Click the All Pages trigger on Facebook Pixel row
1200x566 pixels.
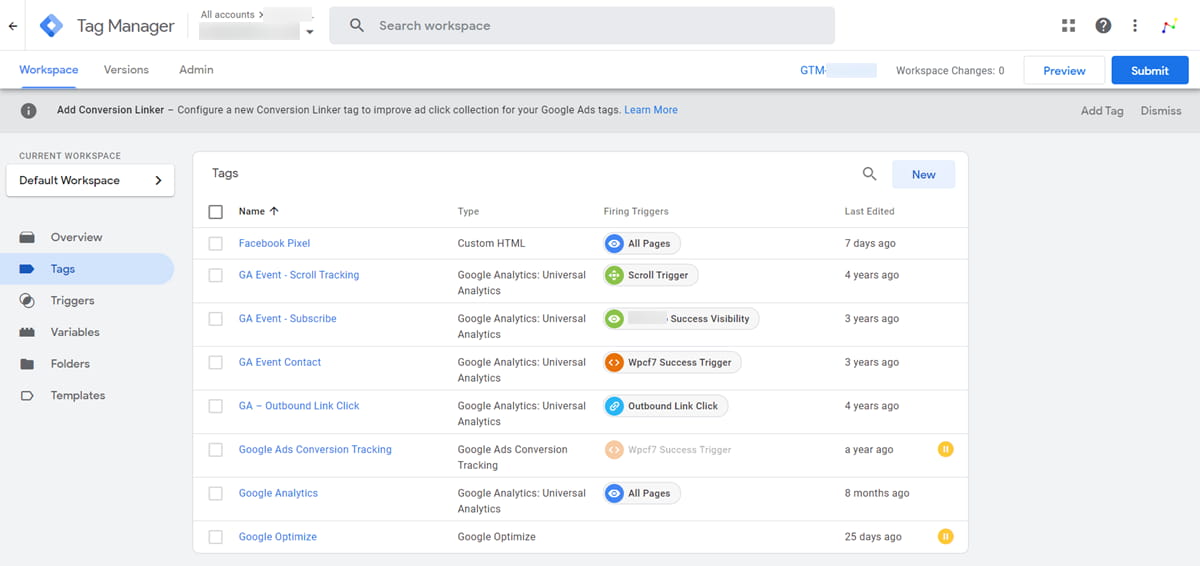642,243
